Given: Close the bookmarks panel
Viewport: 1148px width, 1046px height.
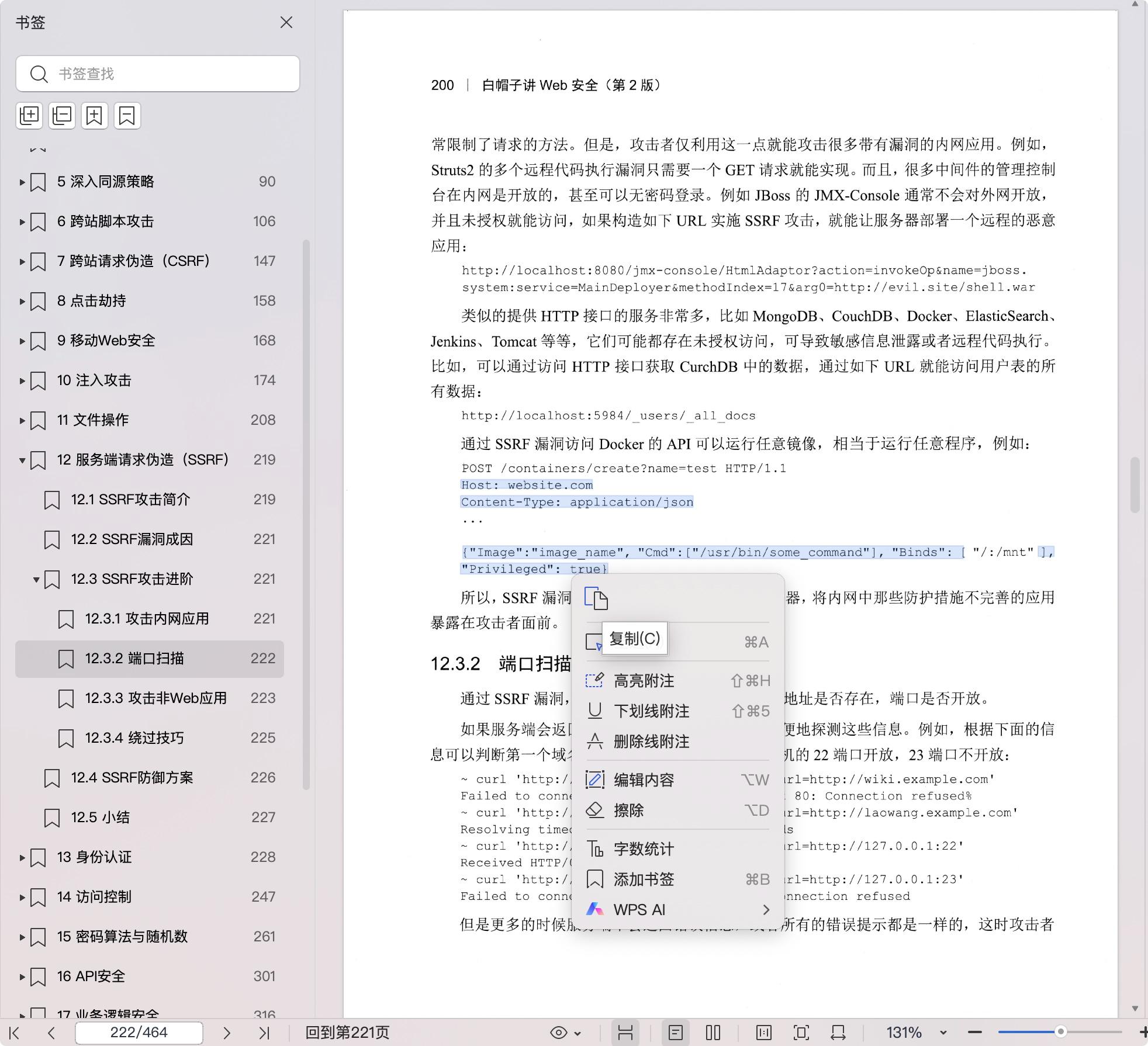Looking at the screenshot, I should (286, 23).
